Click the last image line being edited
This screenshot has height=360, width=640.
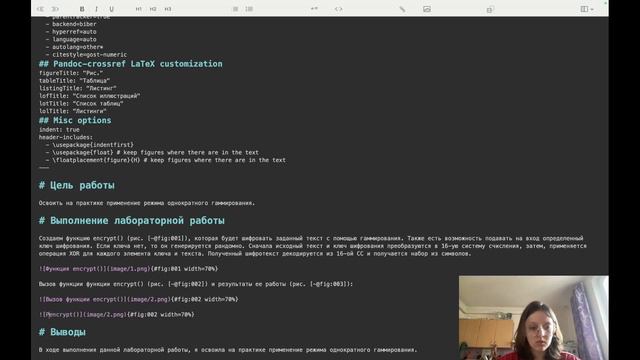(117, 315)
